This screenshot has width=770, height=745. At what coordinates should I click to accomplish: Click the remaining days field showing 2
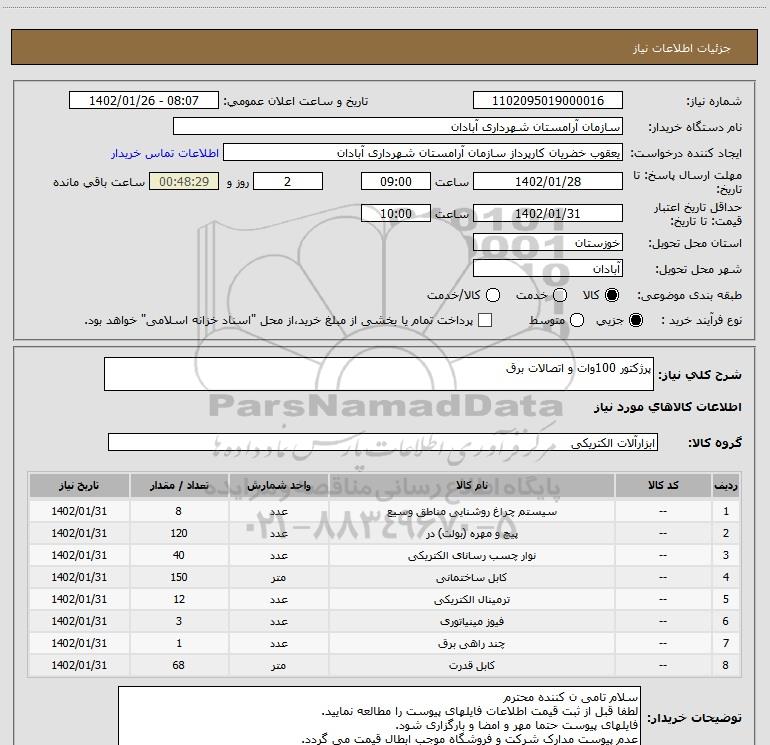click(288, 181)
